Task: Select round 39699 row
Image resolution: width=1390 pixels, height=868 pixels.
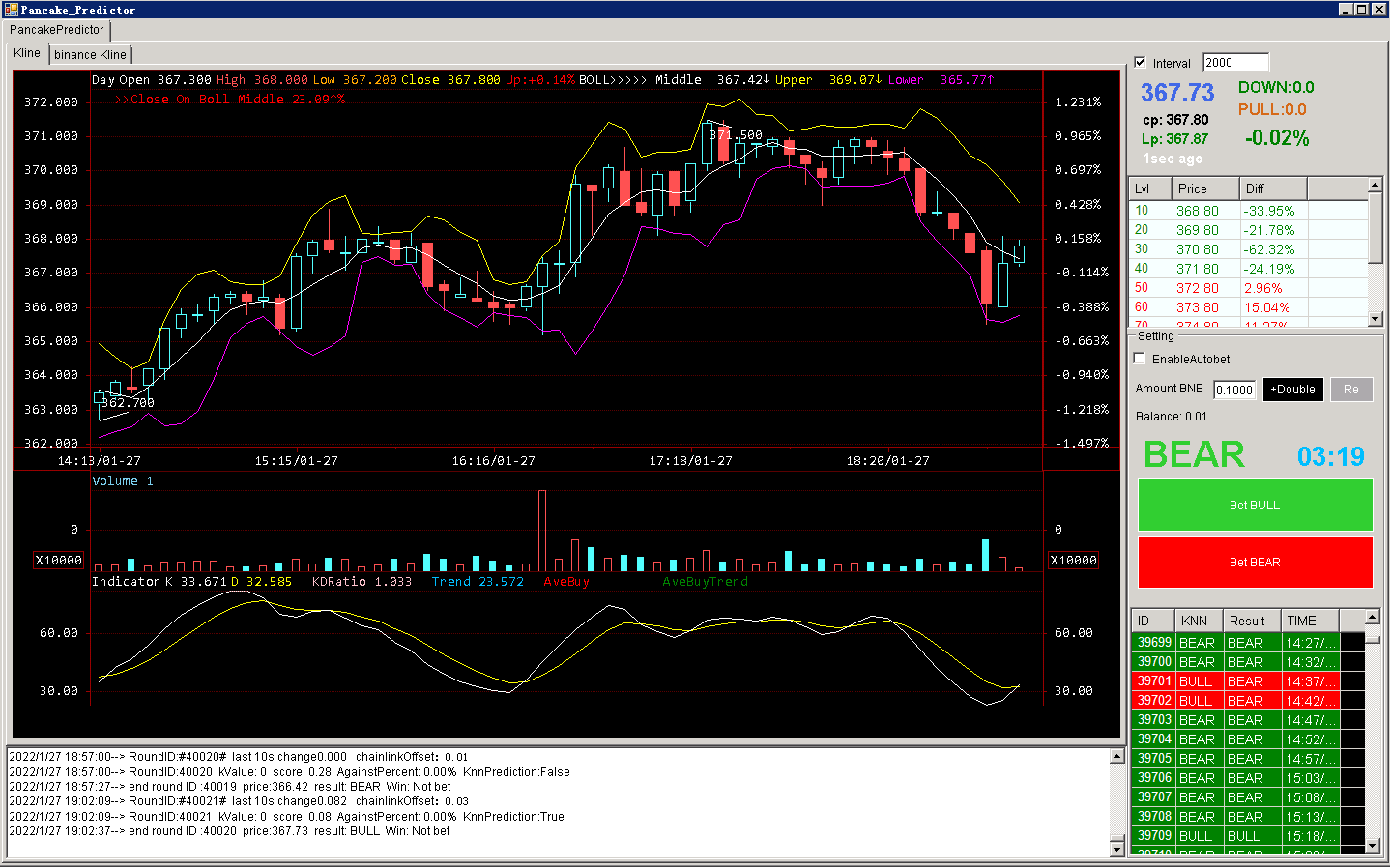Action: [x=1248, y=643]
